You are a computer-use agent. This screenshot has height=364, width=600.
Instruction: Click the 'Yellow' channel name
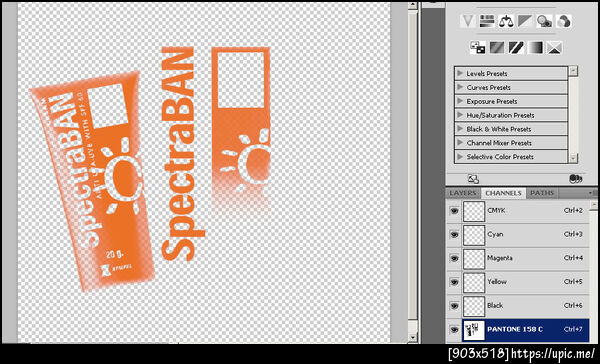tap(497, 282)
